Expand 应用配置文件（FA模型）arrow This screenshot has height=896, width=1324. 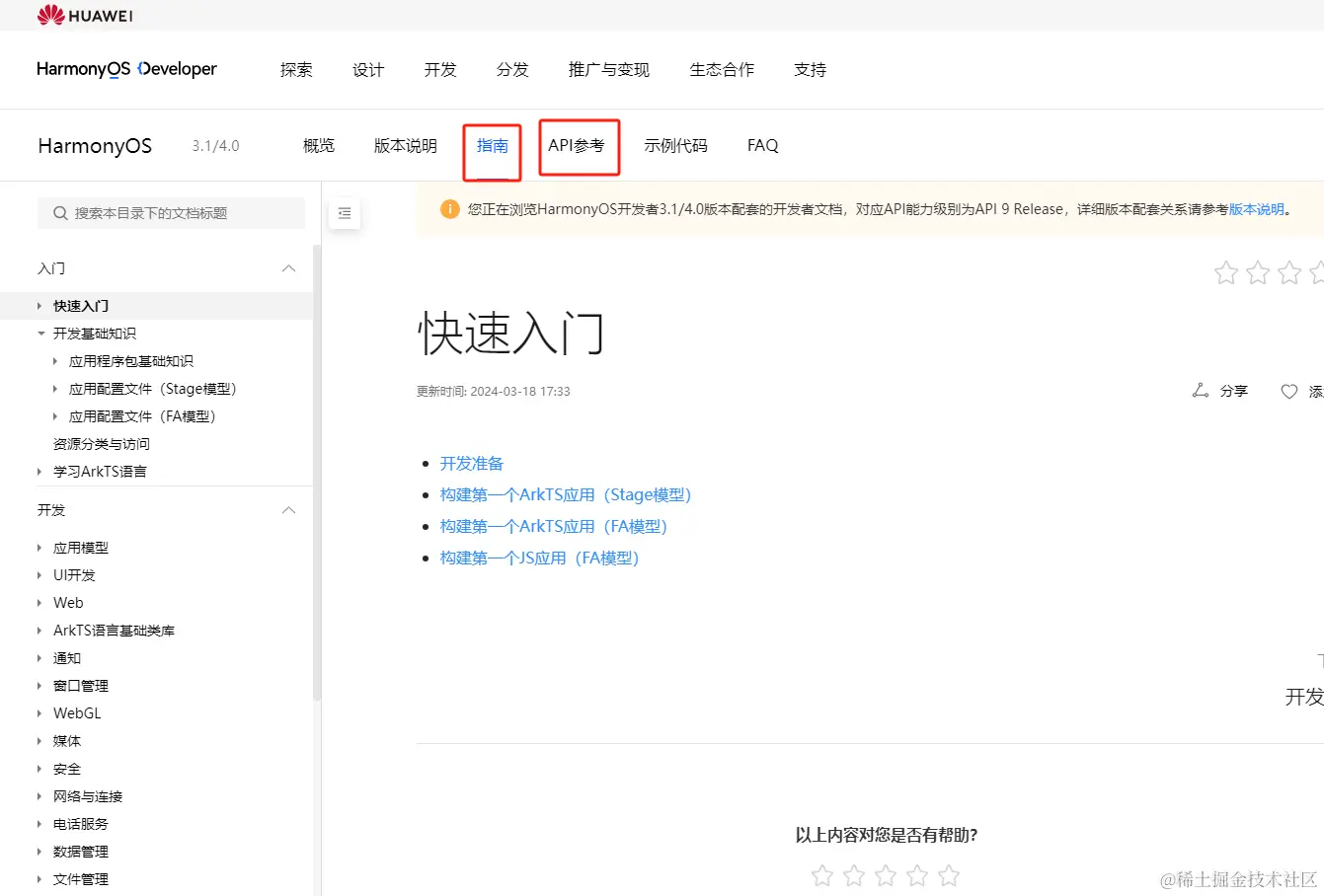(x=55, y=416)
